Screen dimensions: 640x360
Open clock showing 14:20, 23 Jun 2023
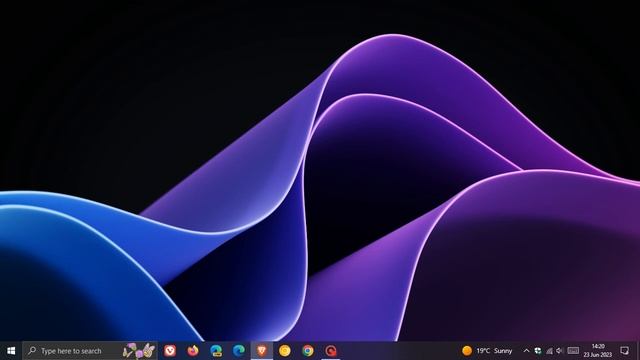click(x=598, y=351)
